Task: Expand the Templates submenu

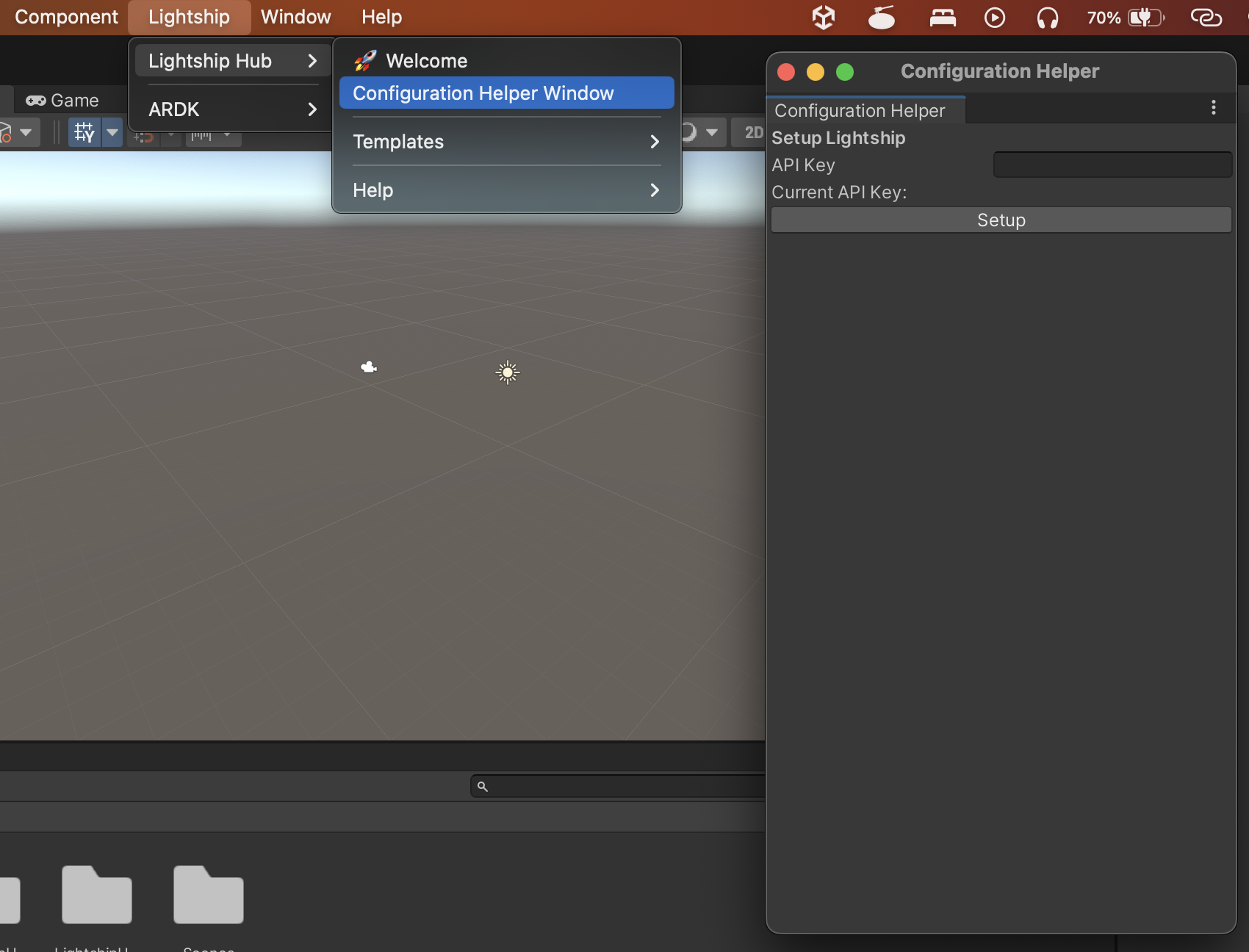Action: tap(505, 142)
